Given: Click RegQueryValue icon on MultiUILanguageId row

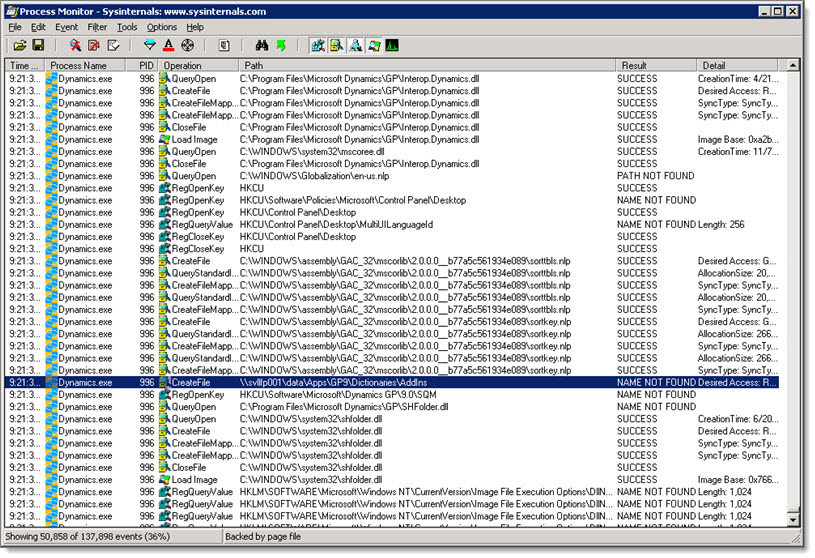Looking at the screenshot, I should 164,224.
